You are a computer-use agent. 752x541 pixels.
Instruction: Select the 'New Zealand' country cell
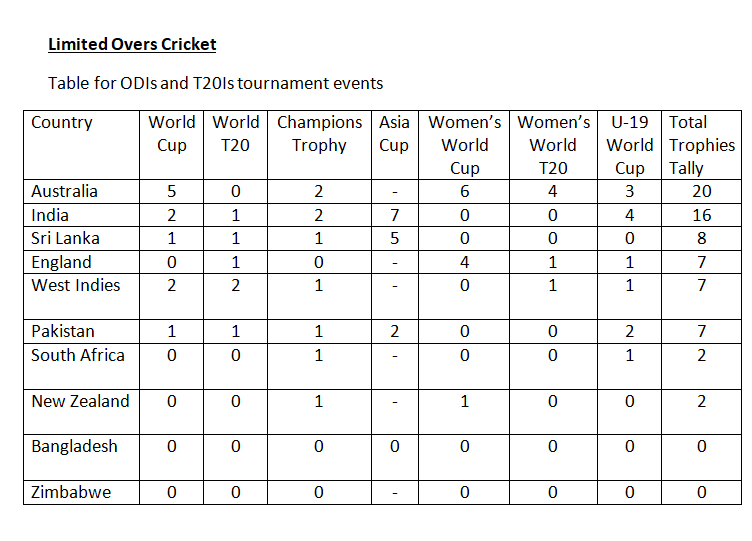point(80,401)
